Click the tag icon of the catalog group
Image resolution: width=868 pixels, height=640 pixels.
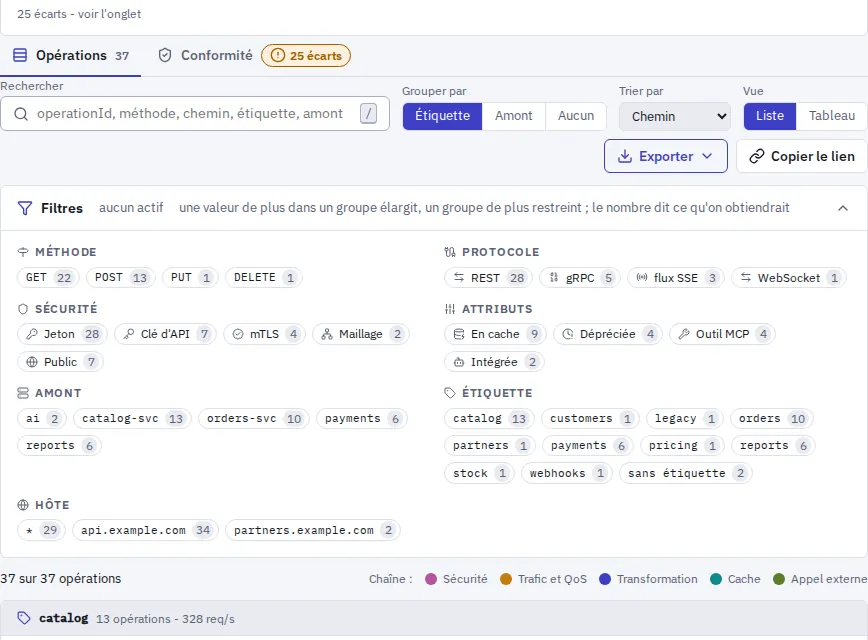click(x=24, y=618)
